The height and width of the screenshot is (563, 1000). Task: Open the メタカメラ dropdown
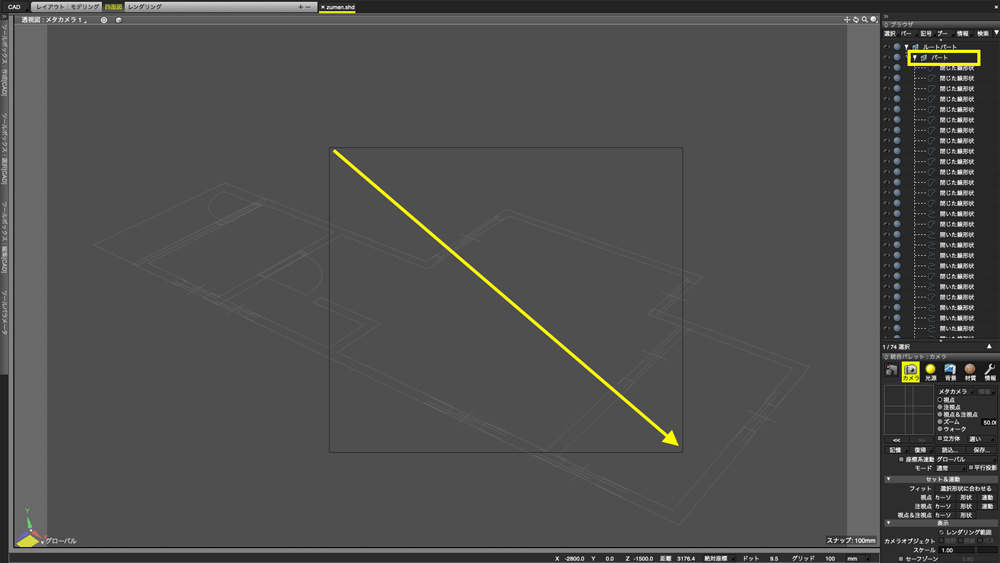(955, 391)
